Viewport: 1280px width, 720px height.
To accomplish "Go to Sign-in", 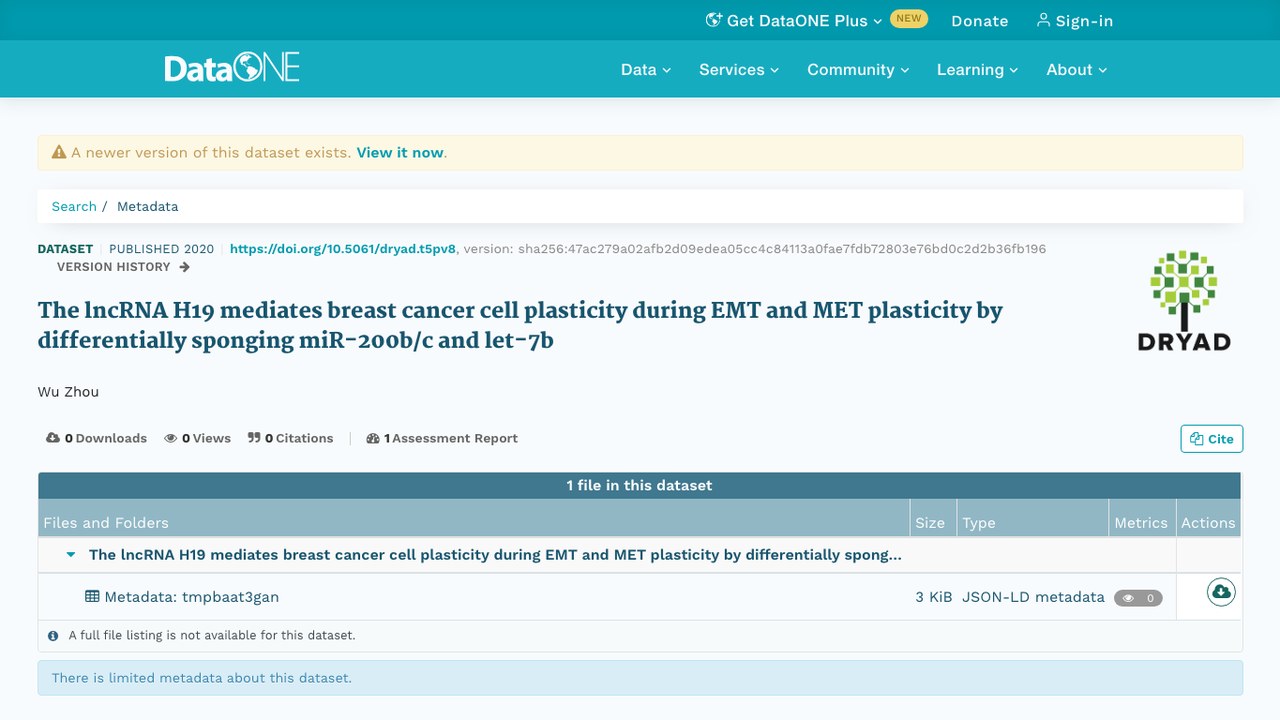I will [1074, 21].
